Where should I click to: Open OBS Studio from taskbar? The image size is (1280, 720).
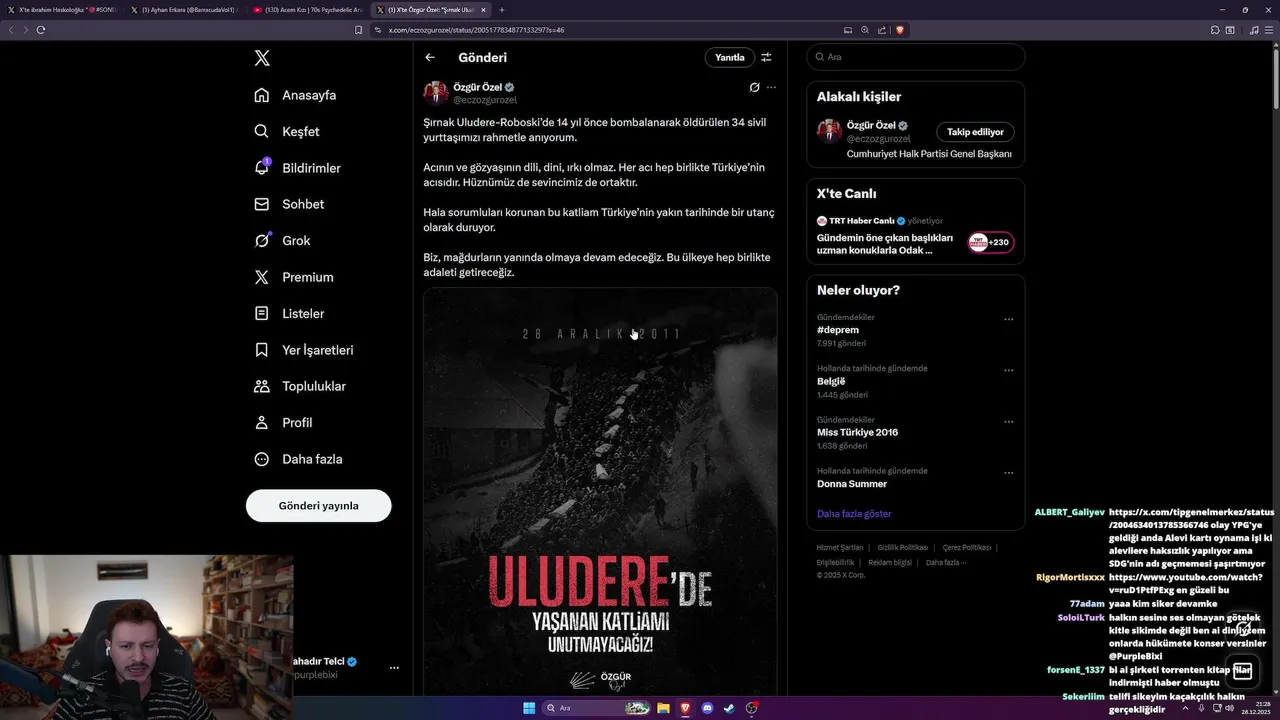tap(751, 708)
